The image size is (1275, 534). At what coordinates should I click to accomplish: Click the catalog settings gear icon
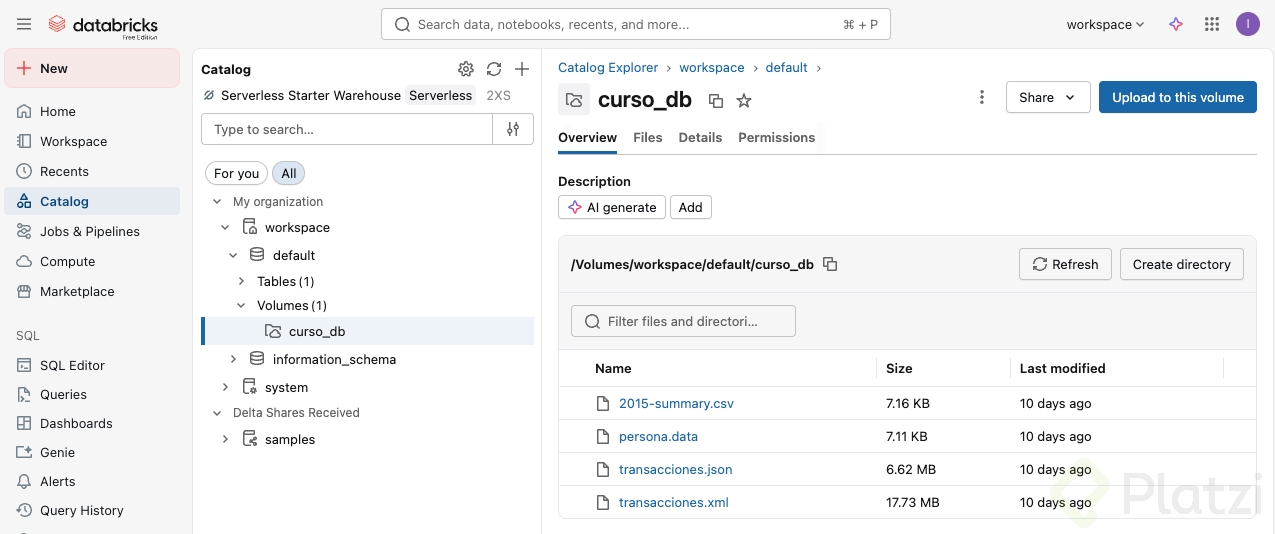[x=466, y=69]
